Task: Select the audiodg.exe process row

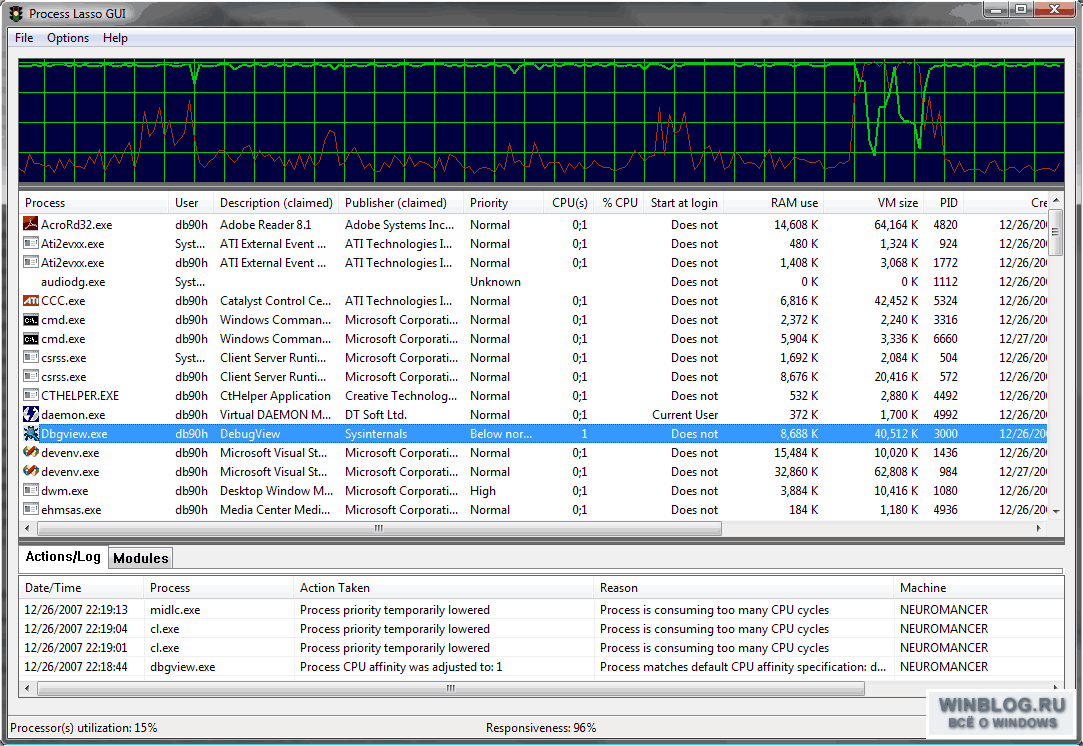Action: click(533, 282)
